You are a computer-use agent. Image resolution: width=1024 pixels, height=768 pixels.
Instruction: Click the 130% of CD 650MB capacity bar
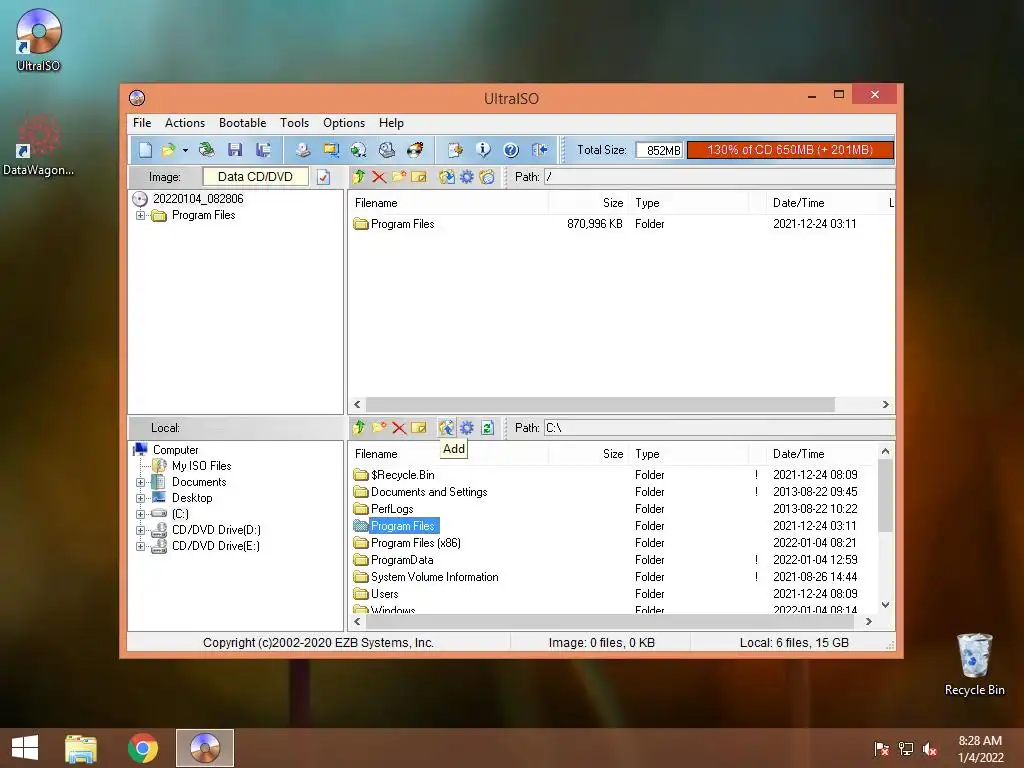point(790,150)
